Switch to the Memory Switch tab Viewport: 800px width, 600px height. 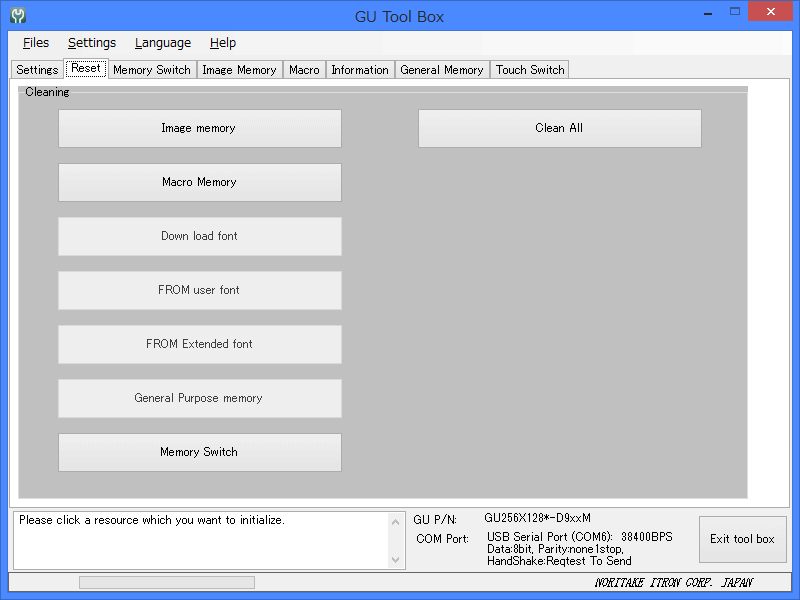151,70
